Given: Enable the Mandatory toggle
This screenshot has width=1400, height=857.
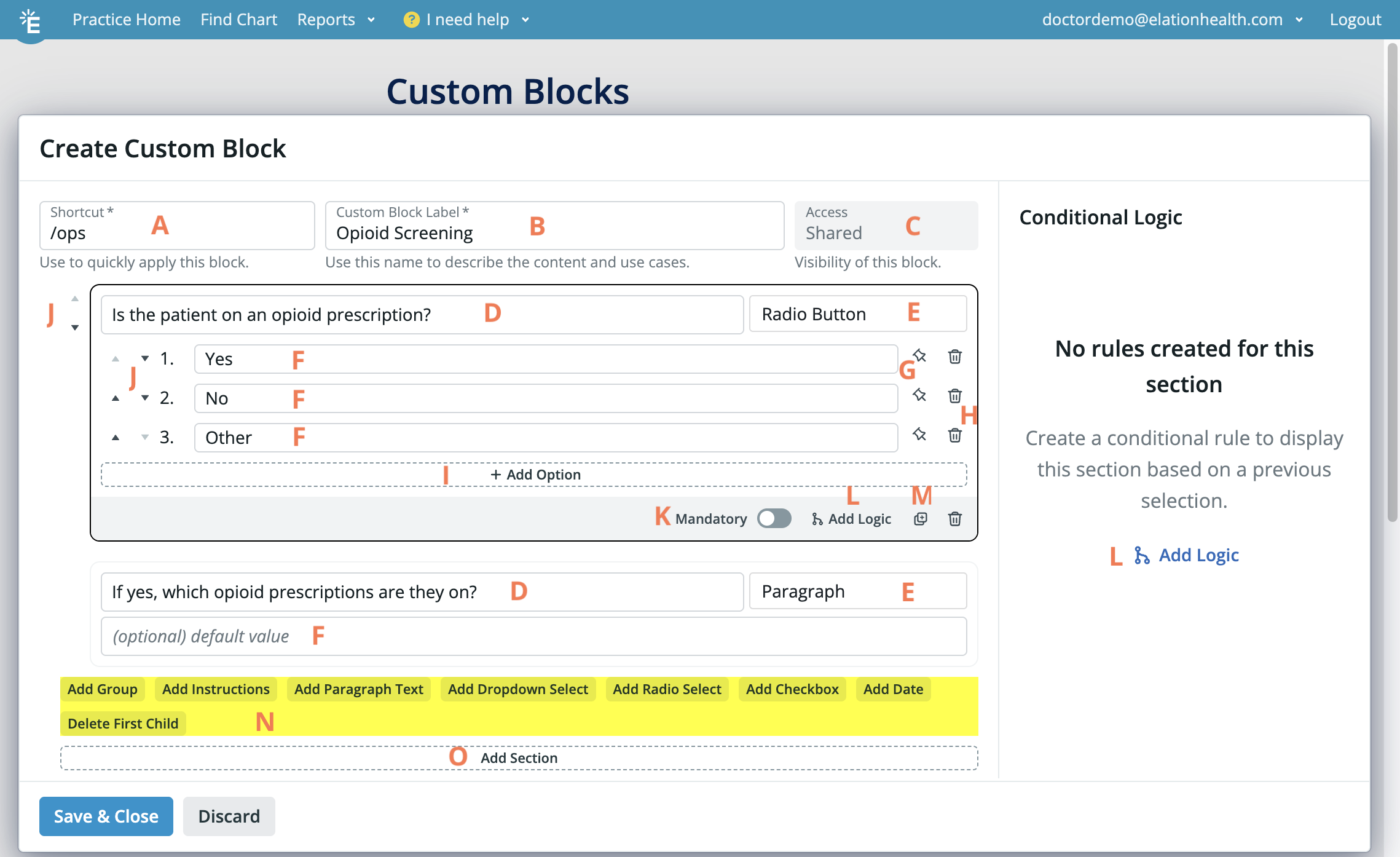Looking at the screenshot, I should (x=774, y=518).
